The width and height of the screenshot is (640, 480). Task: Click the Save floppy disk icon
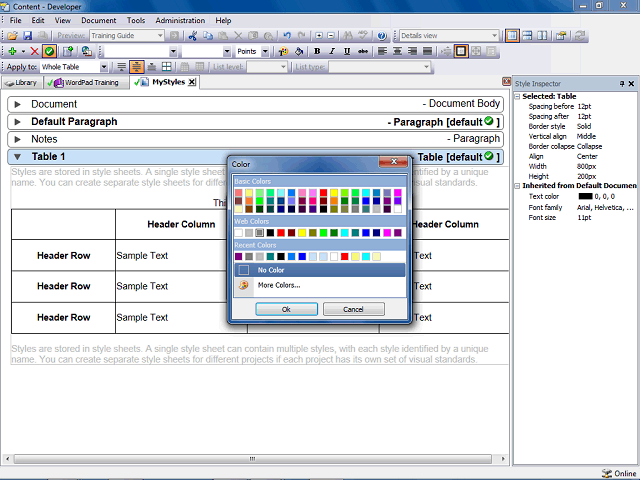pos(27,36)
